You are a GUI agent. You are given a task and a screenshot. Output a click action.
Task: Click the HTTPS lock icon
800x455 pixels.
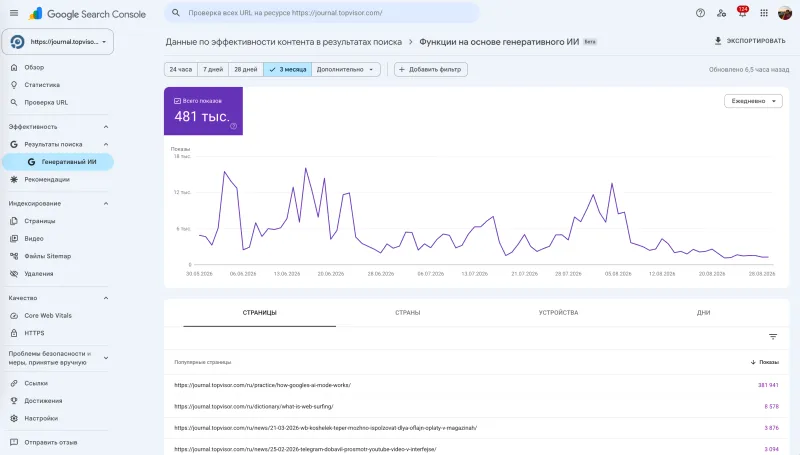[14, 333]
